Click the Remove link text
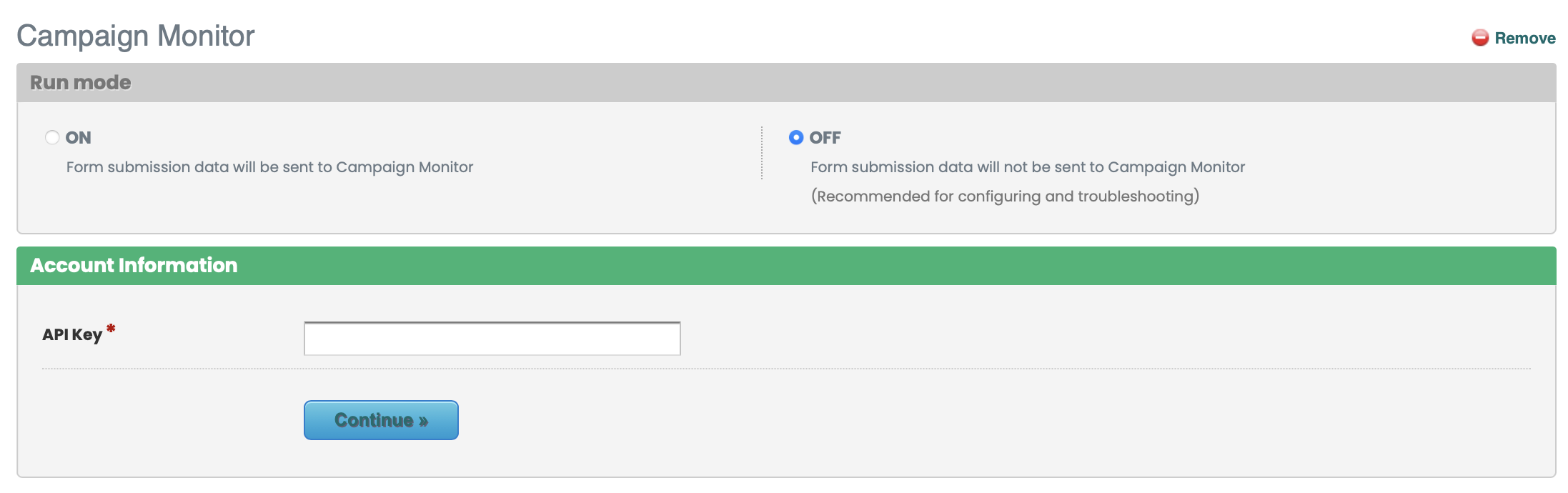The width and height of the screenshot is (1568, 493). [x=1524, y=39]
